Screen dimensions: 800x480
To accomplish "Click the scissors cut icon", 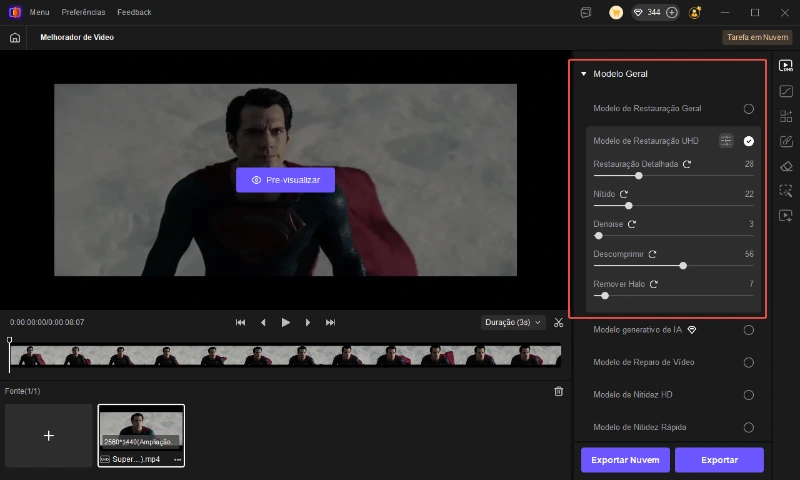I will (x=559, y=322).
